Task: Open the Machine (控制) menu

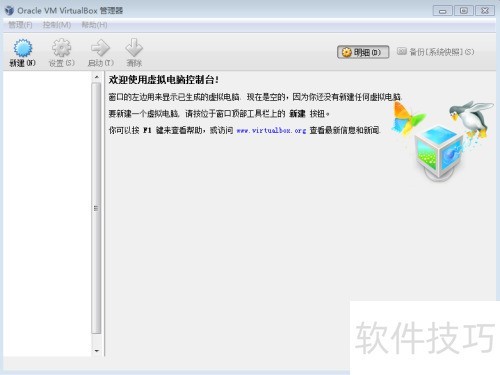Action: [57, 25]
